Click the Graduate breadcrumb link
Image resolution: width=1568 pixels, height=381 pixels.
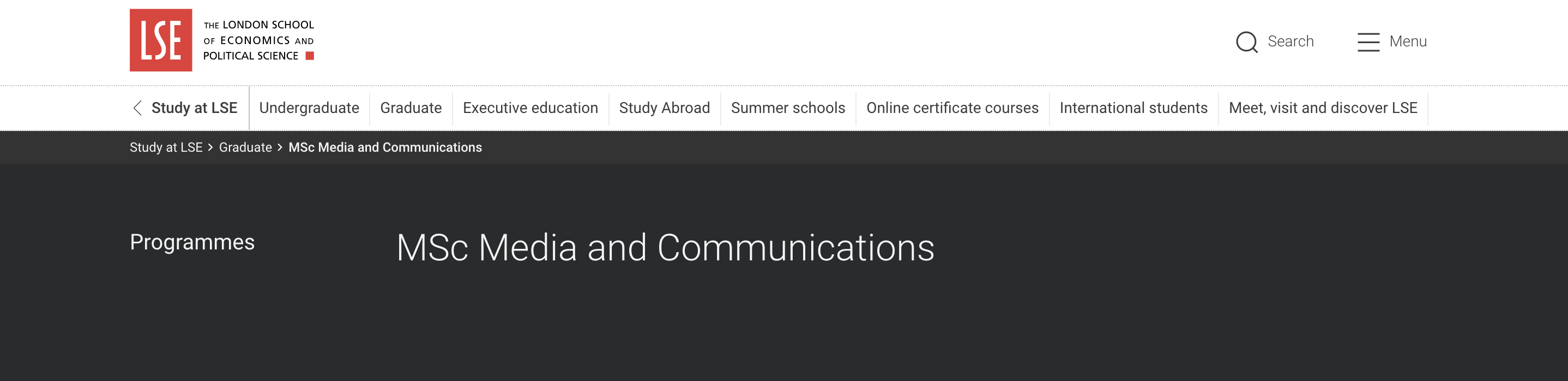pyautogui.click(x=245, y=147)
